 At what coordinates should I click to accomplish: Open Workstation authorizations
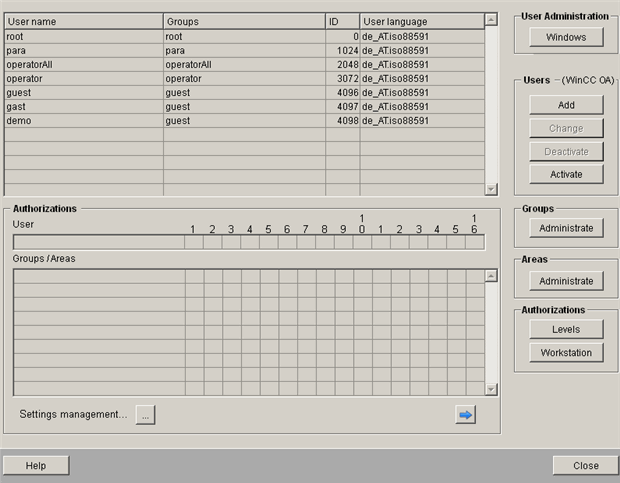566,352
